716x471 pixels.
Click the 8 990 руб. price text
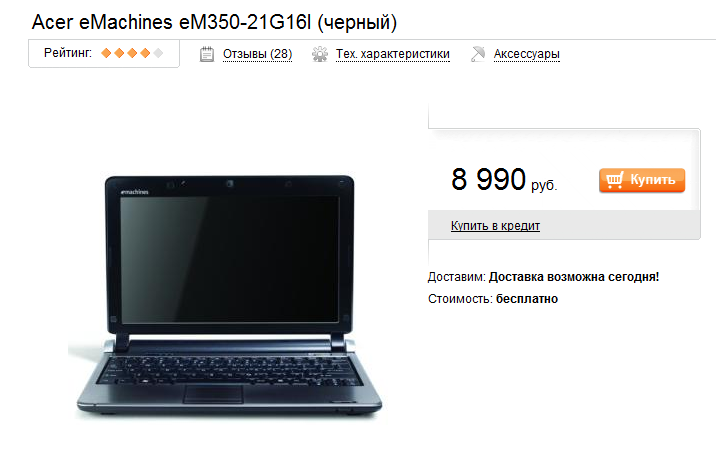(x=504, y=180)
